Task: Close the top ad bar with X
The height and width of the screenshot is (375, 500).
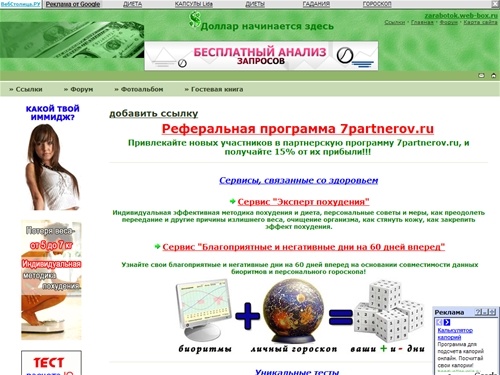Action: pyautogui.click(x=496, y=4)
